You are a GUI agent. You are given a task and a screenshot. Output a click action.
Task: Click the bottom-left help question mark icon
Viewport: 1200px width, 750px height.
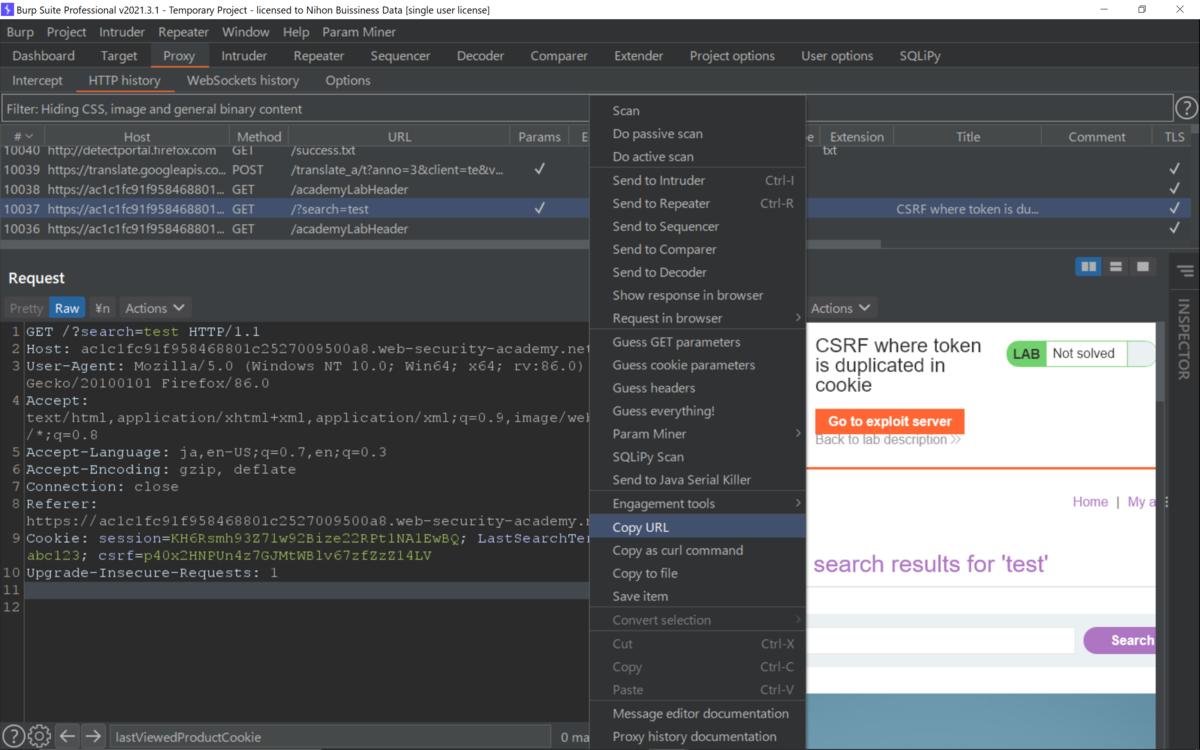tap(13, 736)
